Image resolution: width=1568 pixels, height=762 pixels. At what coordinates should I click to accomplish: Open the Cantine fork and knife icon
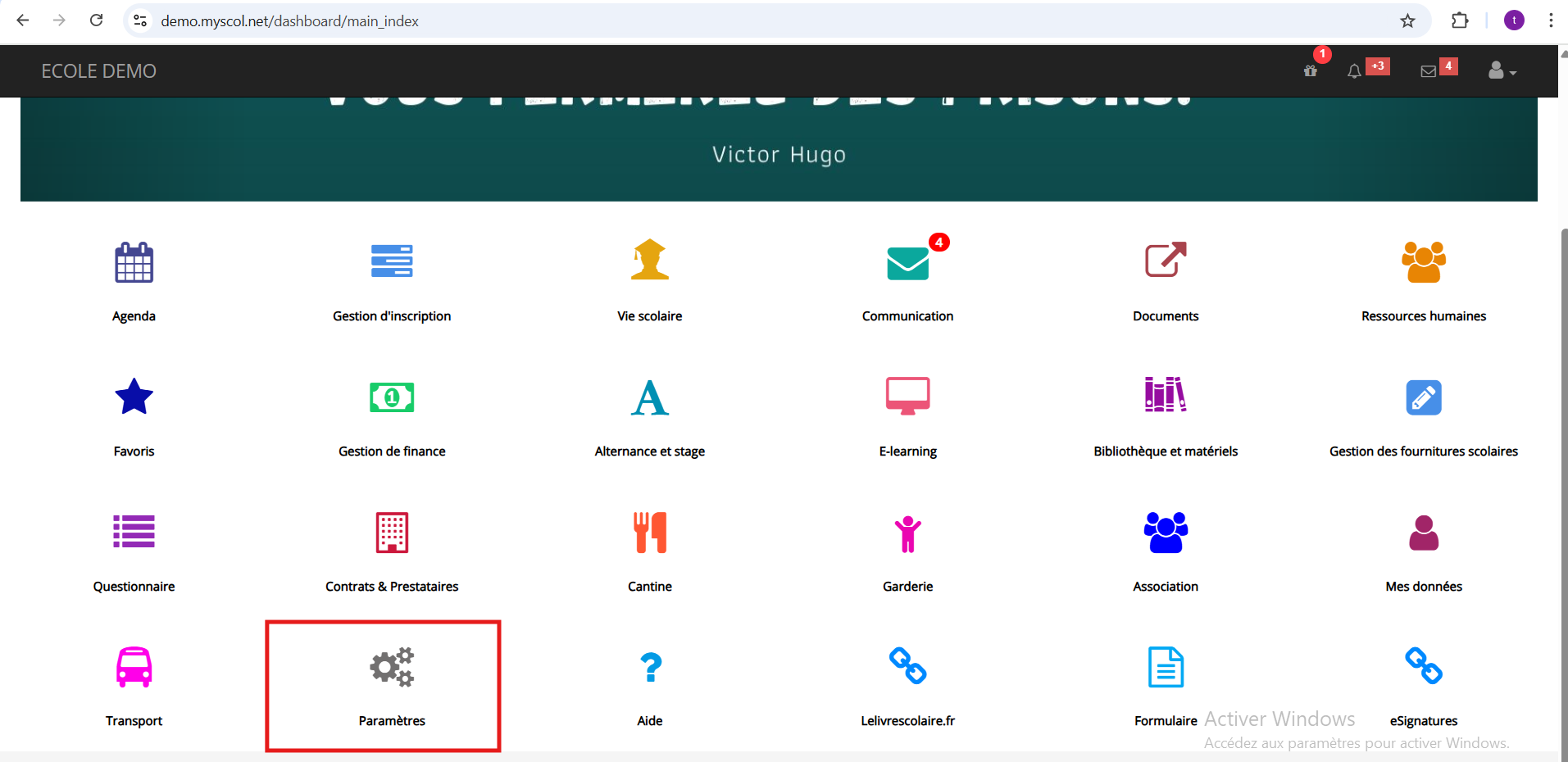649,533
